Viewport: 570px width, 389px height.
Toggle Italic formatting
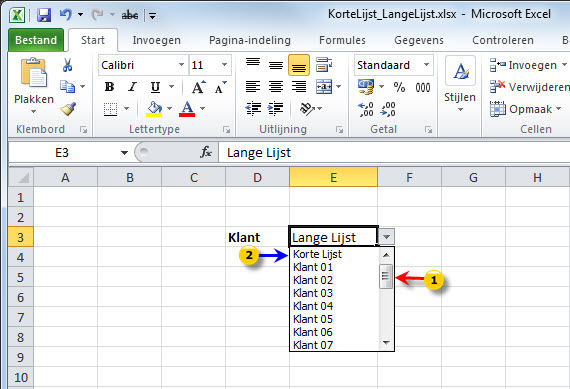[132, 87]
